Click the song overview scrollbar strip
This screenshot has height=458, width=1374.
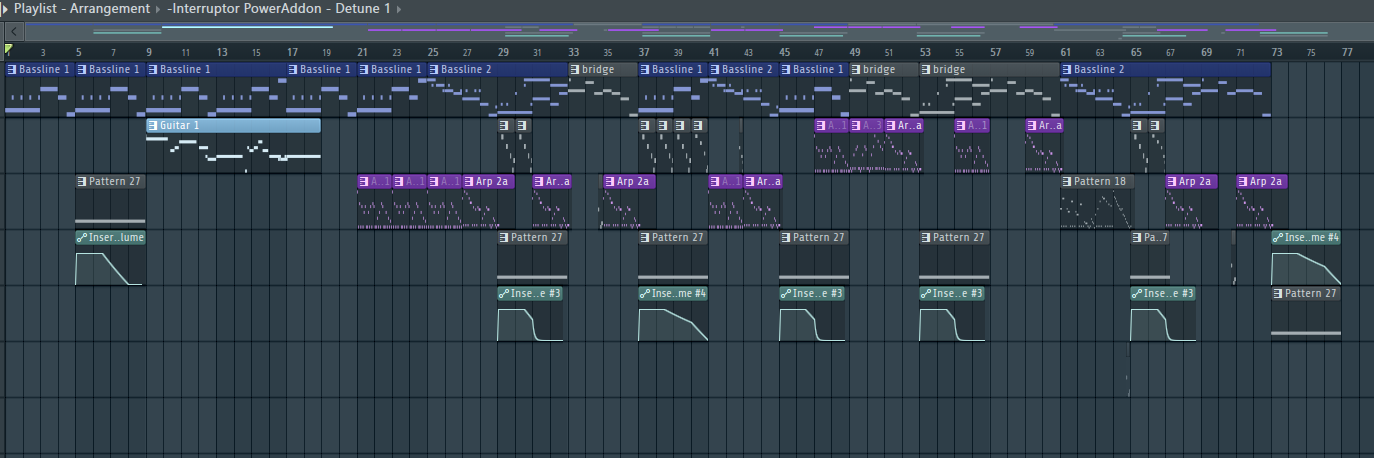695,31
